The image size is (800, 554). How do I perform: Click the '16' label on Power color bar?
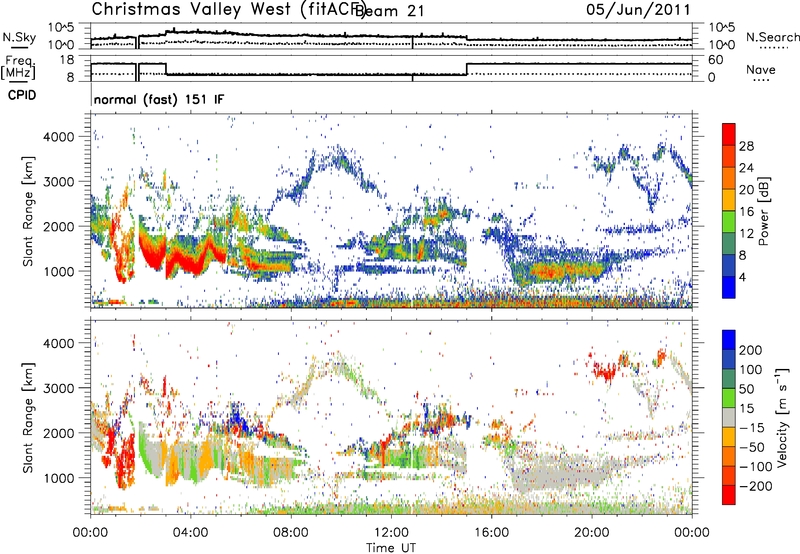pyautogui.click(x=746, y=212)
